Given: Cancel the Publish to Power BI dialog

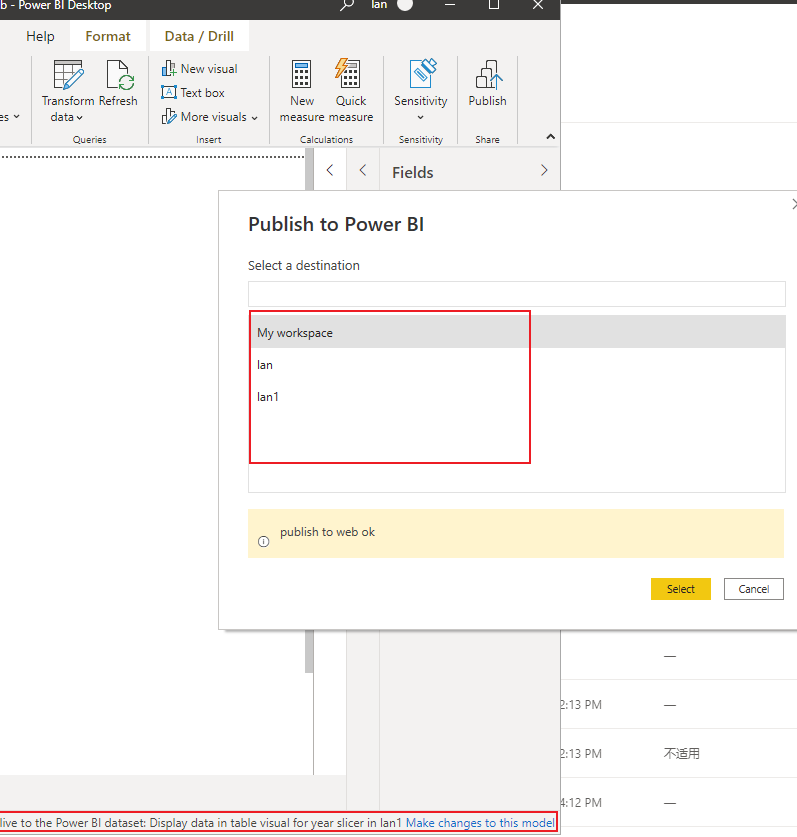Looking at the screenshot, I should [x=754, y=589].
